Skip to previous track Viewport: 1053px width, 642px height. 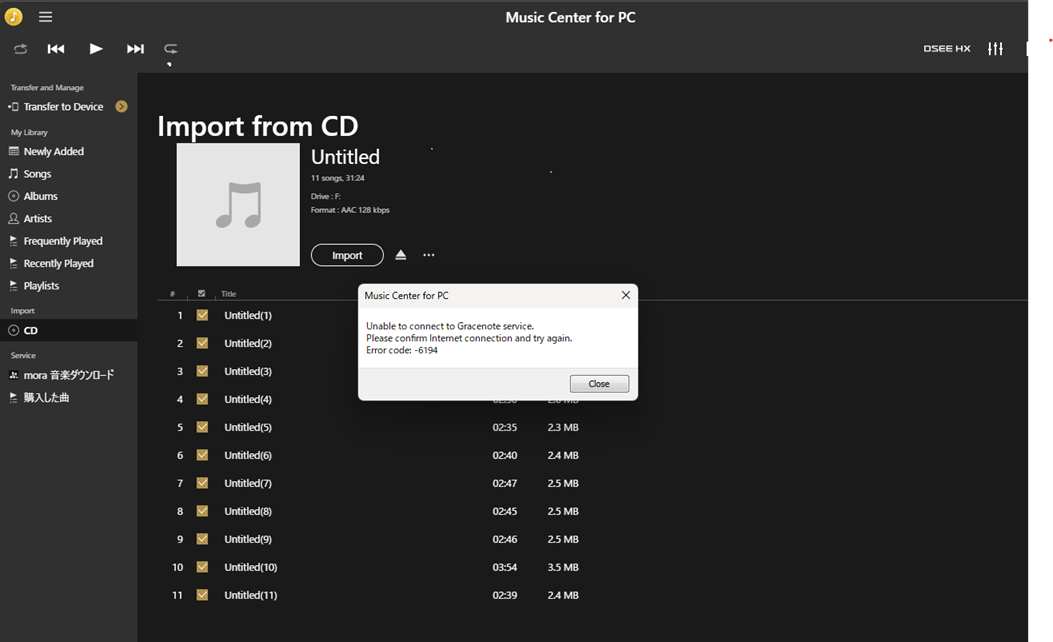pos(56,49)
